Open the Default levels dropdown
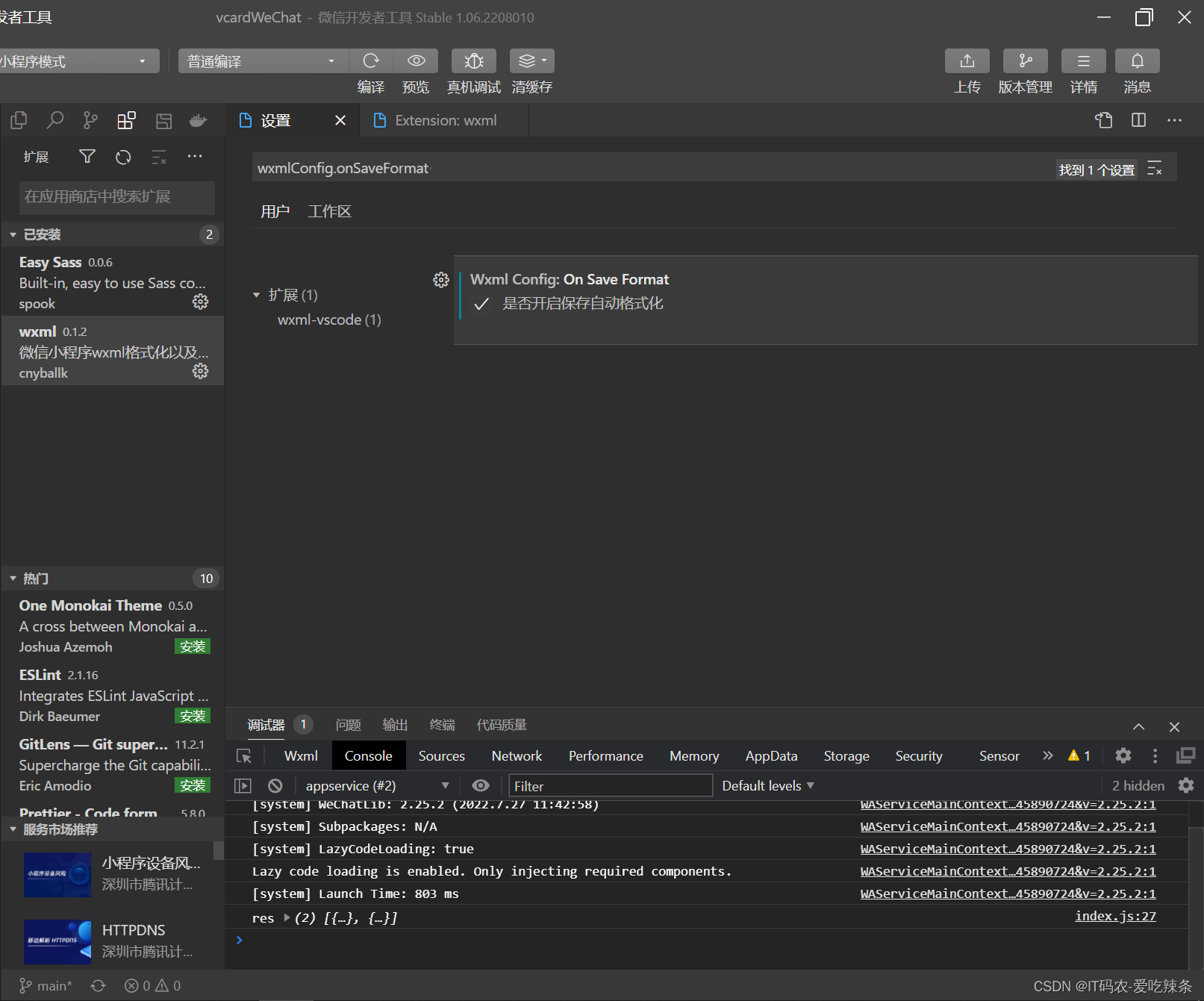Viewport: 1204px width, 1001px height. pos(768,785)
